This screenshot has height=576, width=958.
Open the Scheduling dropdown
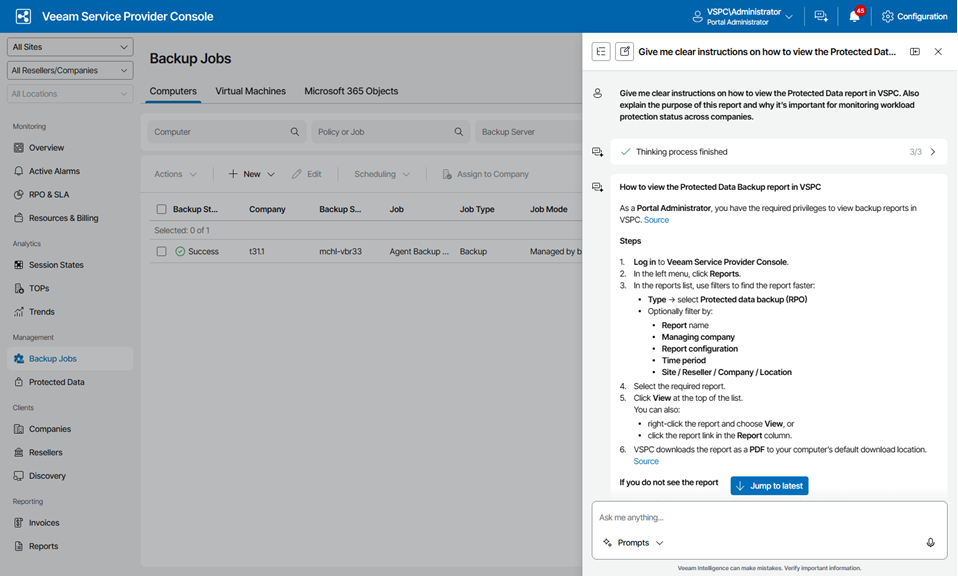point(382,174)
